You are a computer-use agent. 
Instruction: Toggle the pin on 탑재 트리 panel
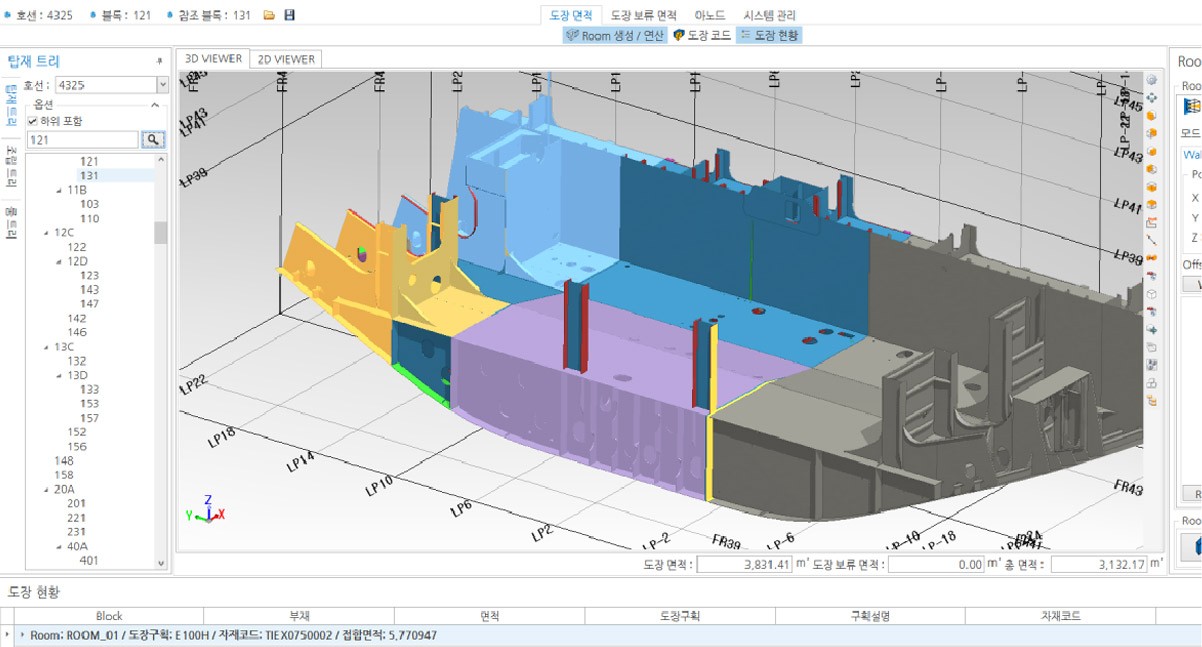[x=159, y=59]
